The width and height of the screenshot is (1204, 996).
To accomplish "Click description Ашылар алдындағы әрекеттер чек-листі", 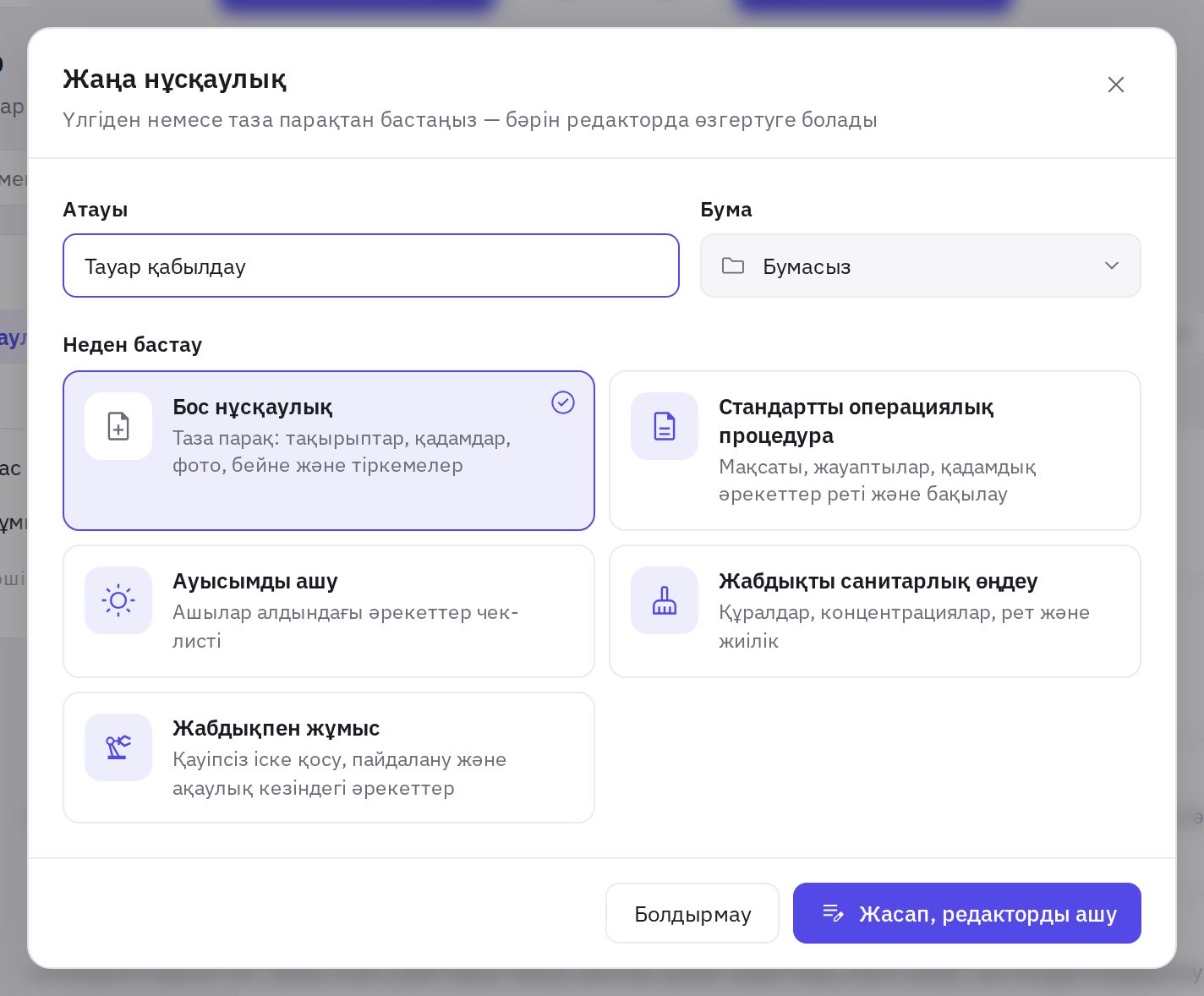I will (x=345, y=627).
